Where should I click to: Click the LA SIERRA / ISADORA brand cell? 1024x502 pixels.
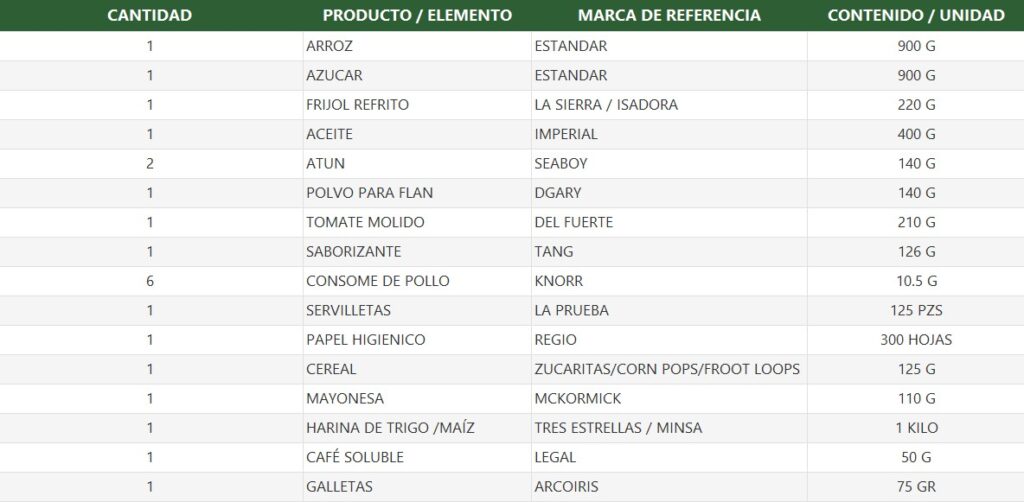pyautogui.click(x=669, y=105)
